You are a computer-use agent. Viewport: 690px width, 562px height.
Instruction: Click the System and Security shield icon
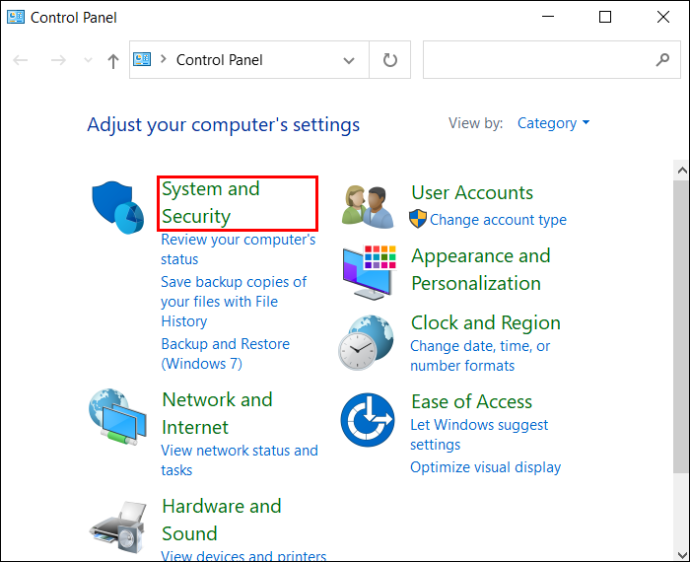117,207
